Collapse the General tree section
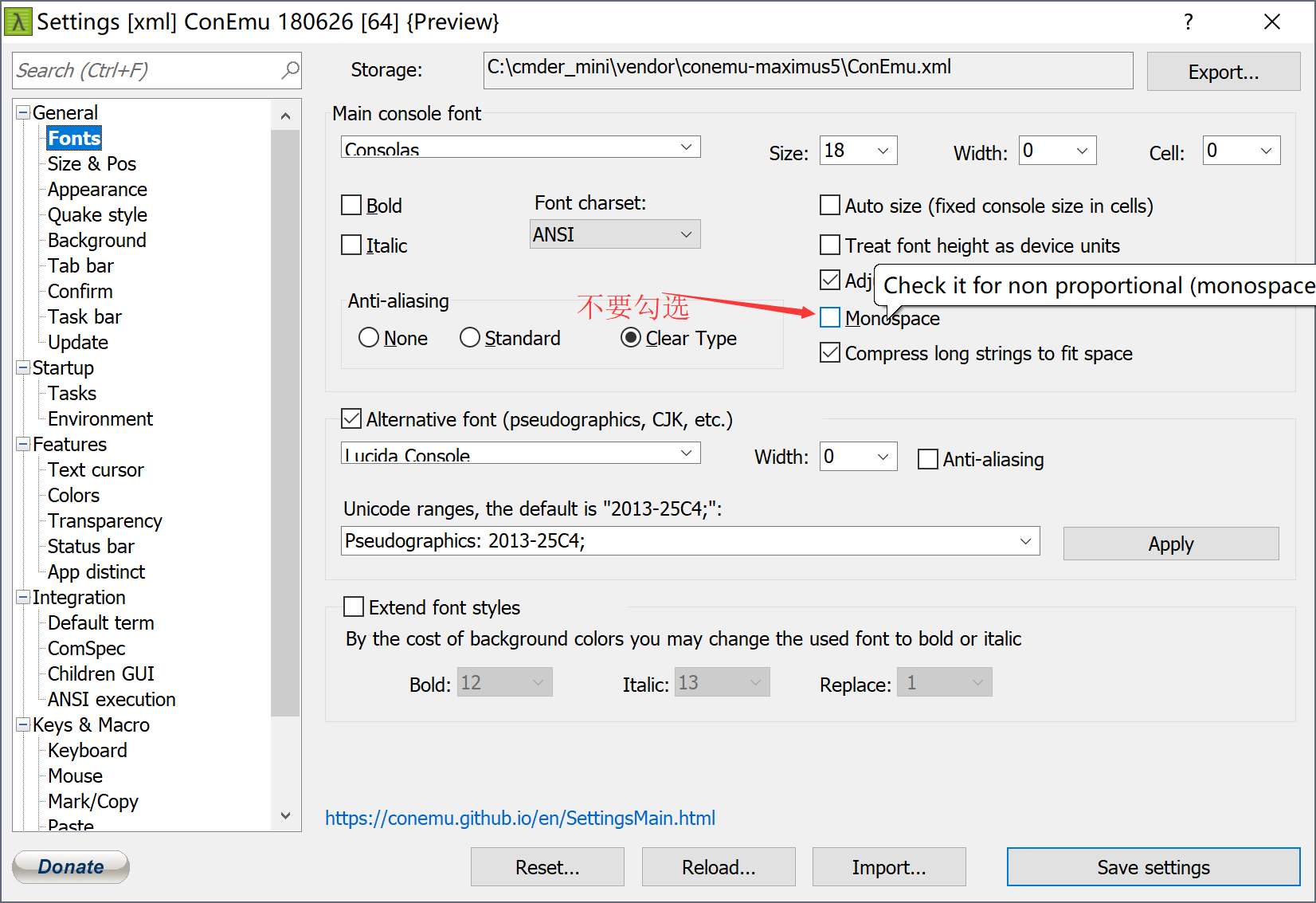1316x903 pixels. point(23,112)
